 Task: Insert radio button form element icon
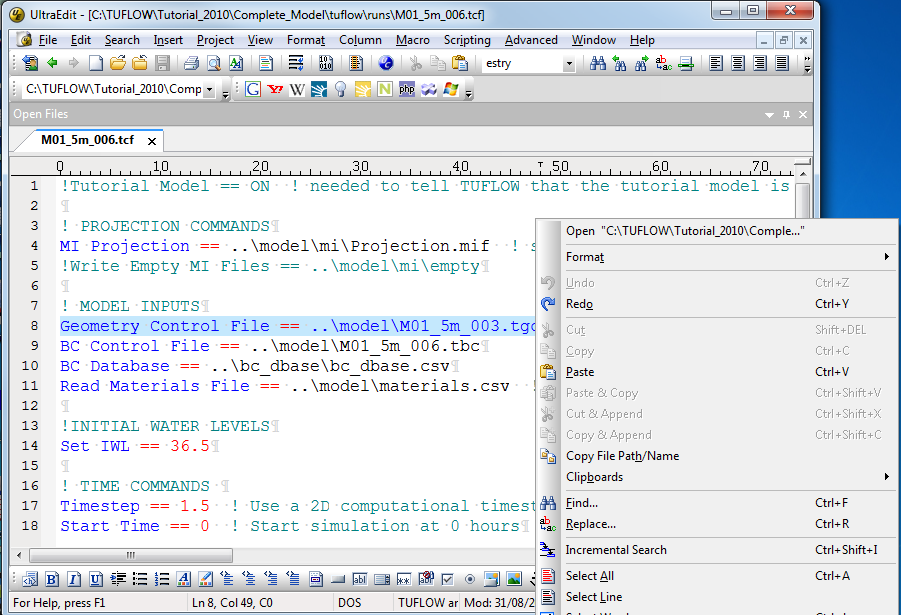pyautogui.click(x=469, y=579)
